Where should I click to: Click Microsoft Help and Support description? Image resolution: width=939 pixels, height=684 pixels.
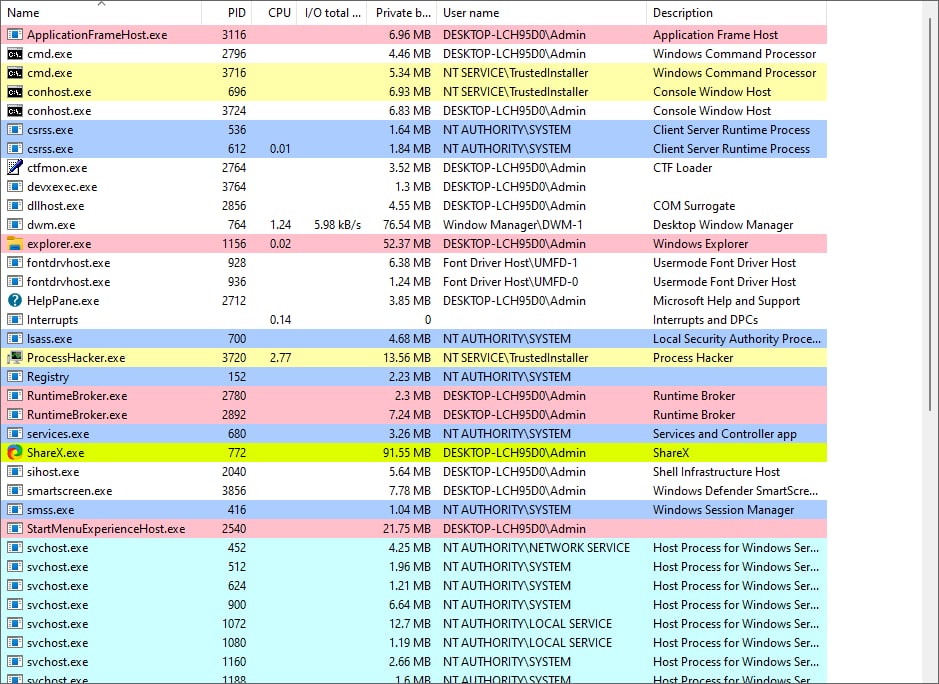(x=726, y=301)
